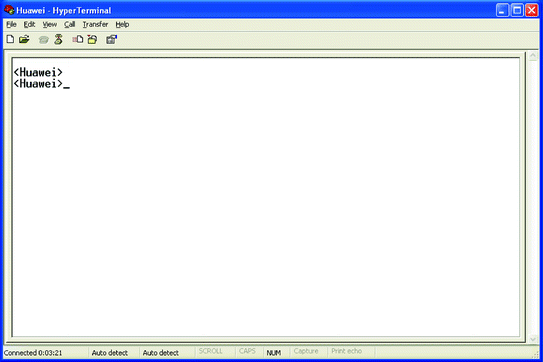
Task: Open the File menu
Action: [x=11, y=24]
